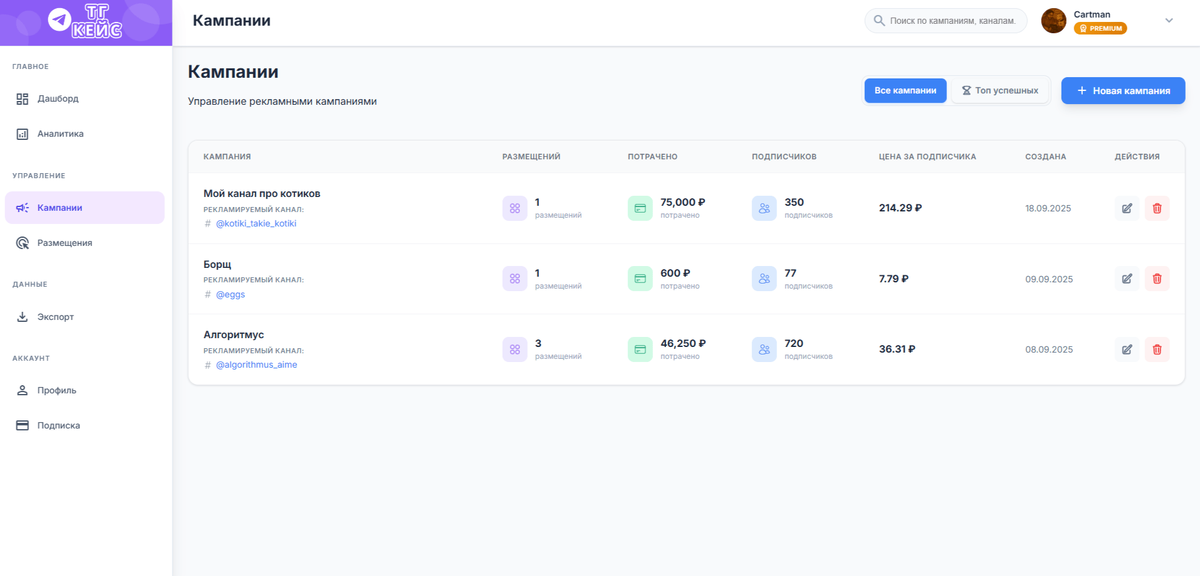This screenshot has width=1200, height=576.
Task: Select the Подписка card icon
Action: coord(21,424)
